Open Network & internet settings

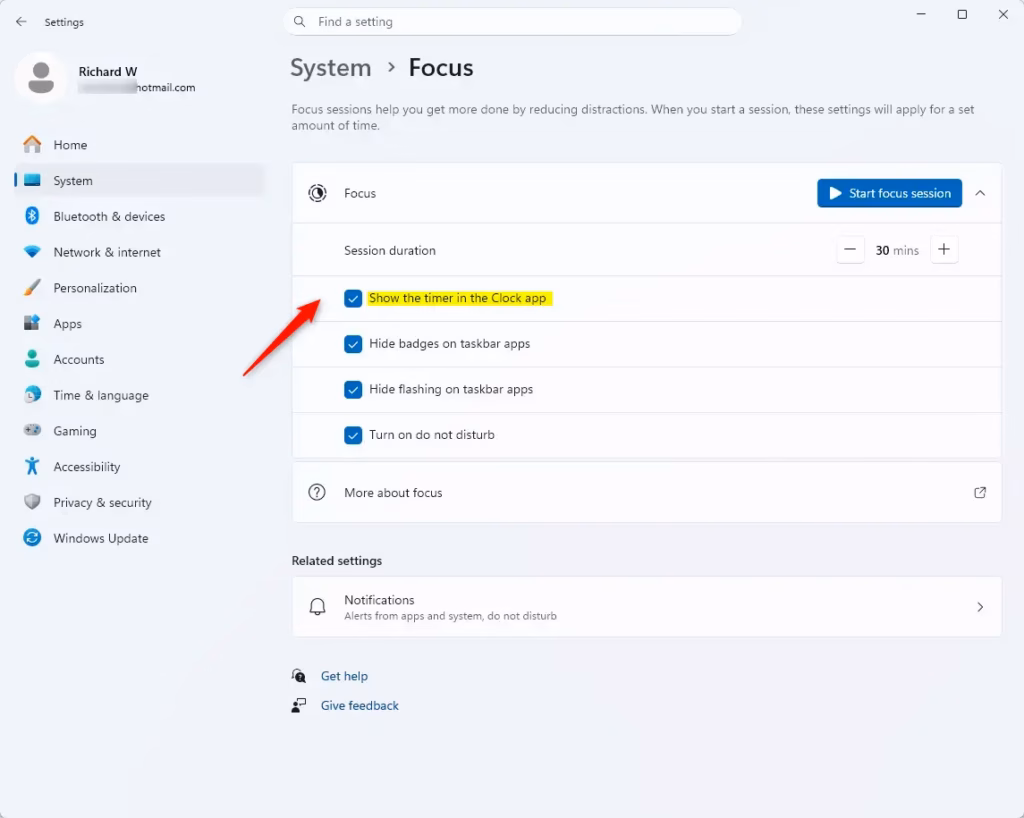pyautogui.click(x=138, y=252)
